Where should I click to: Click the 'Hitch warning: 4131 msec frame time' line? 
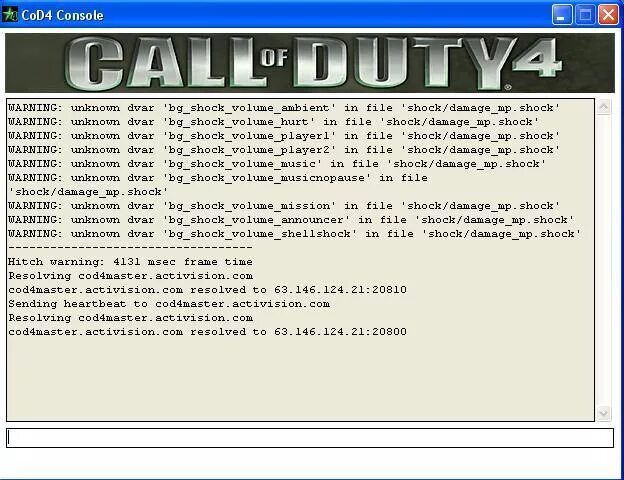tap(131, 262)
